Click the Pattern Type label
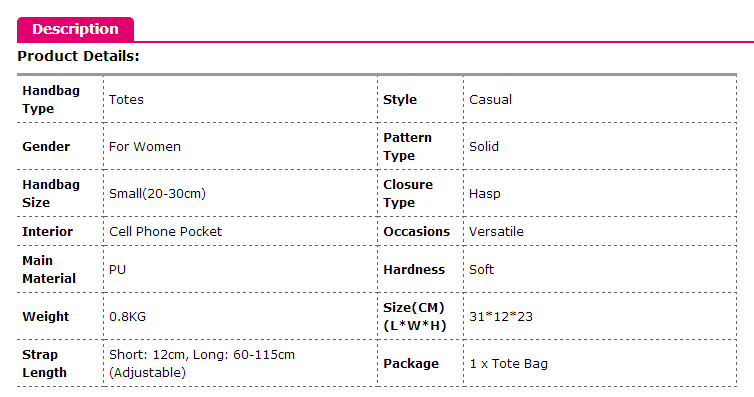 (x=407, y=147)
